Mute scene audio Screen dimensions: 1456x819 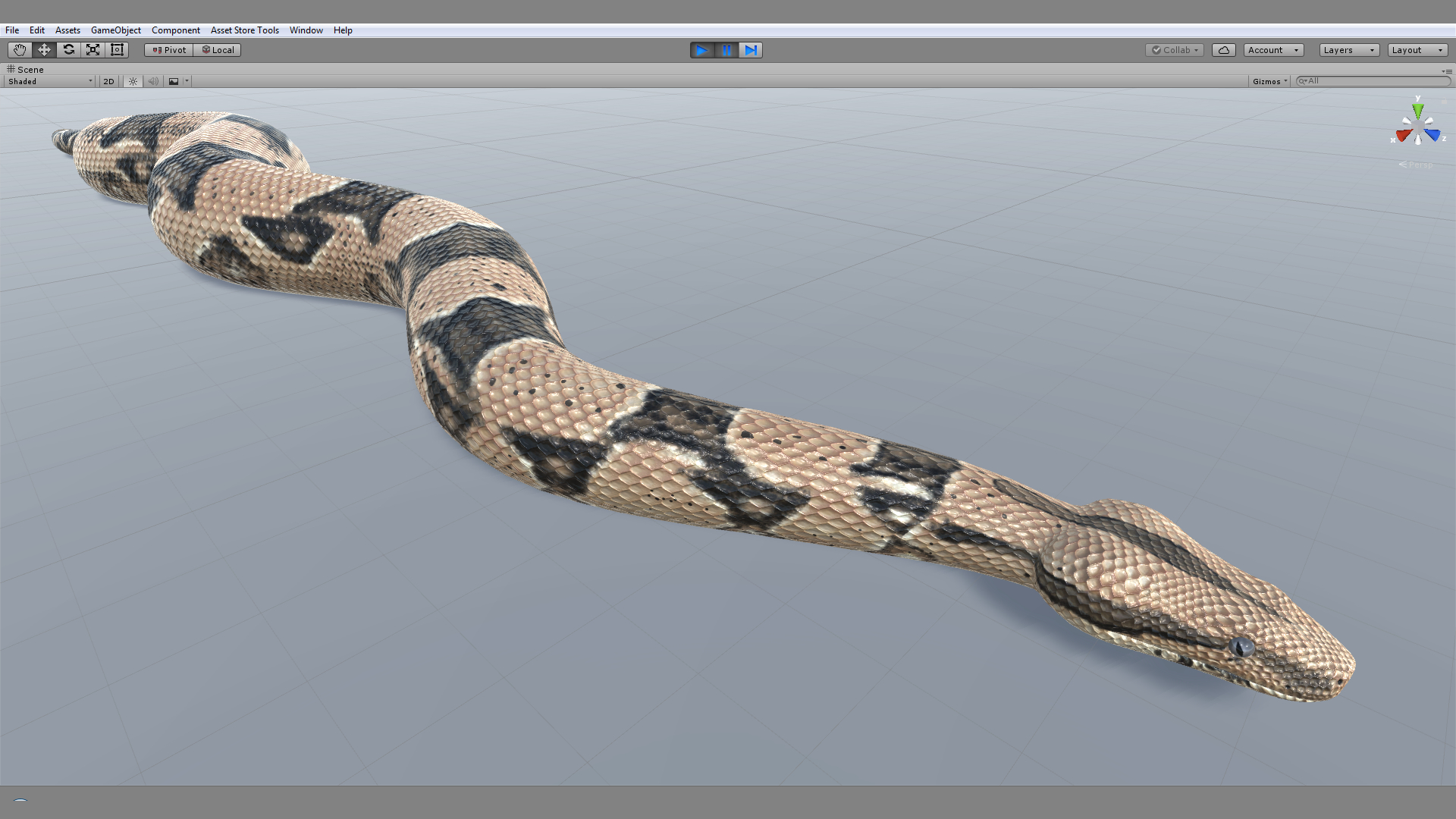pos(153,81)
